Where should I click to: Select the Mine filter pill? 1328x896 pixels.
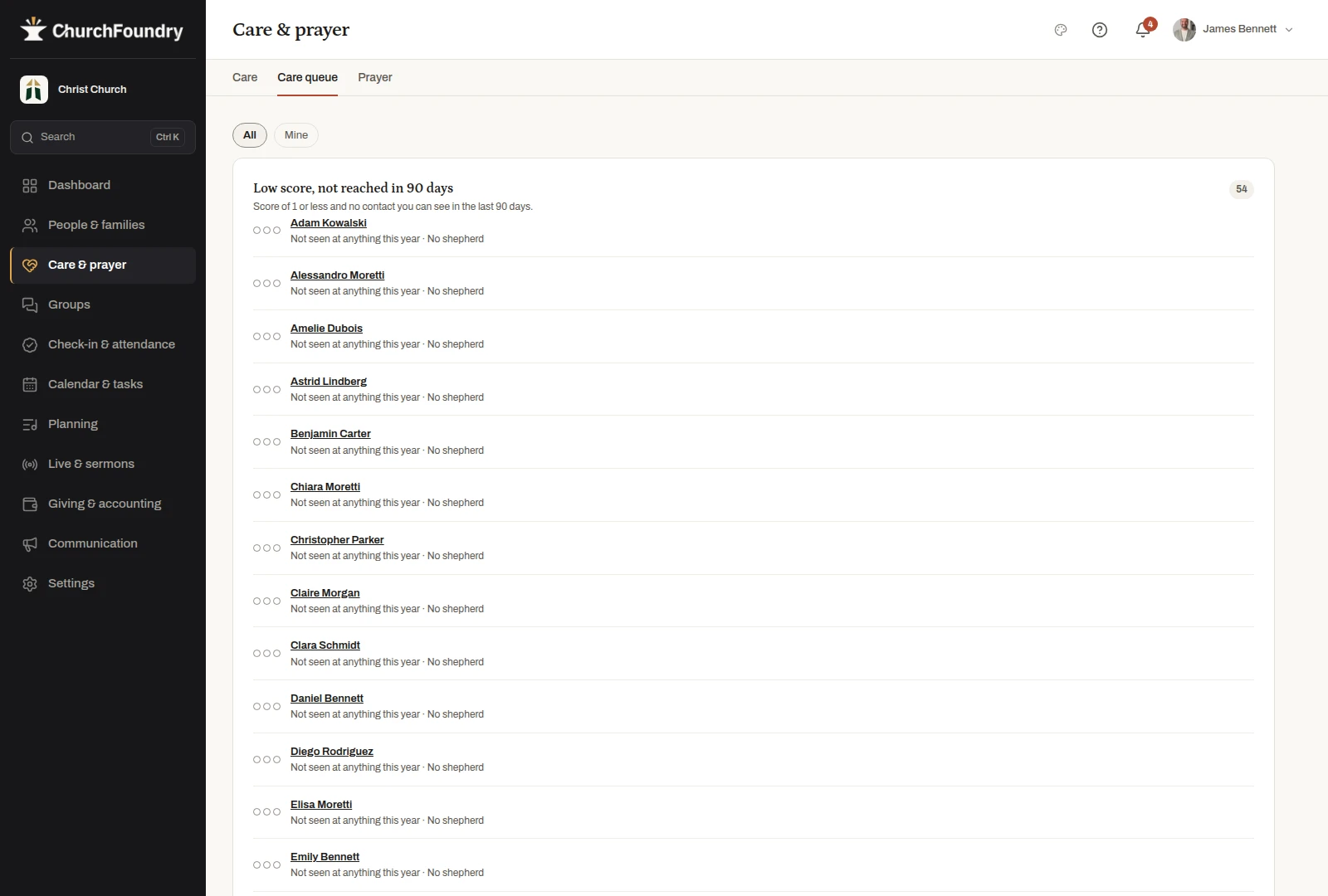(296, 135)
